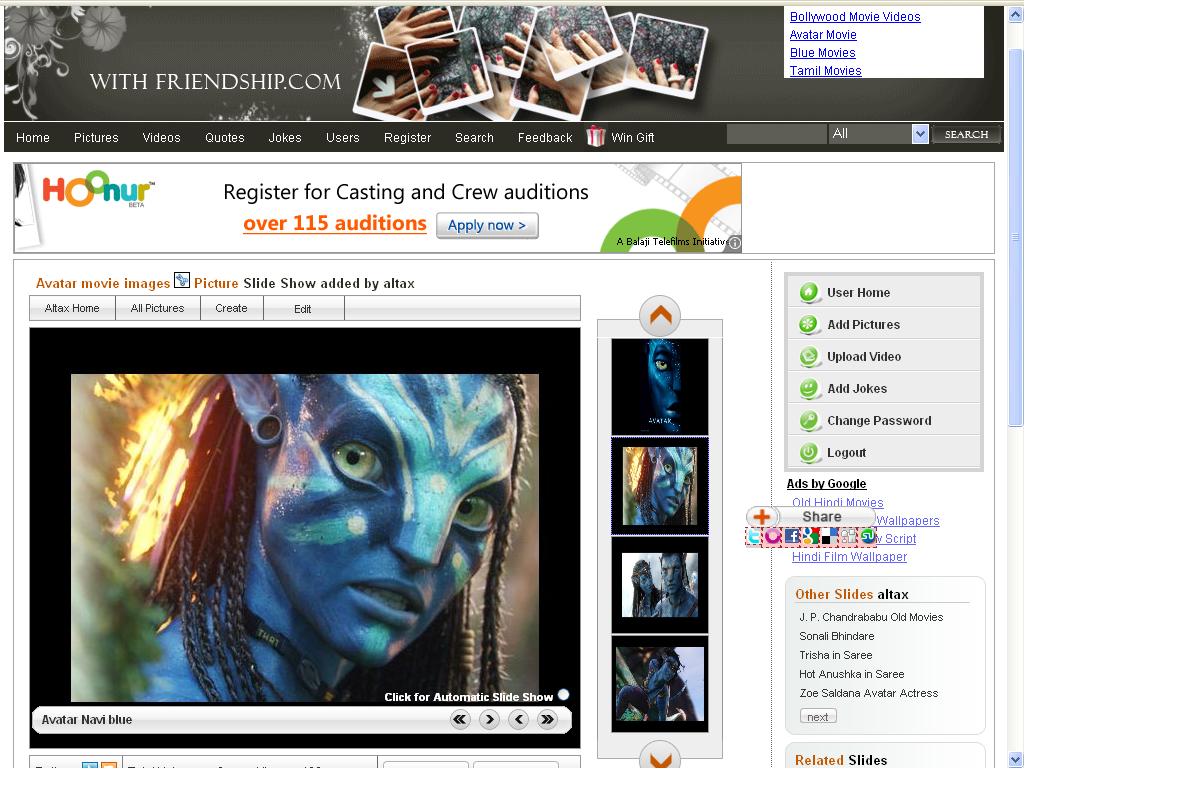Click the Upload Video green icon
The height and width of the screenshot is (800, 1200).
pyautogui.click(x=810, y=357)
